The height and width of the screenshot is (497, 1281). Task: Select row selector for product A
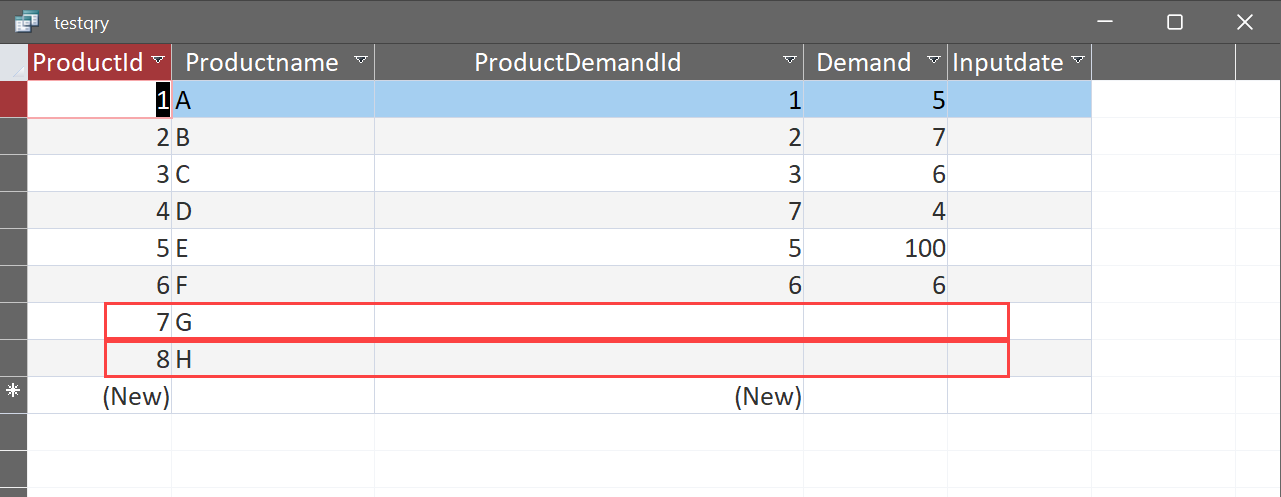click(13, 100)
